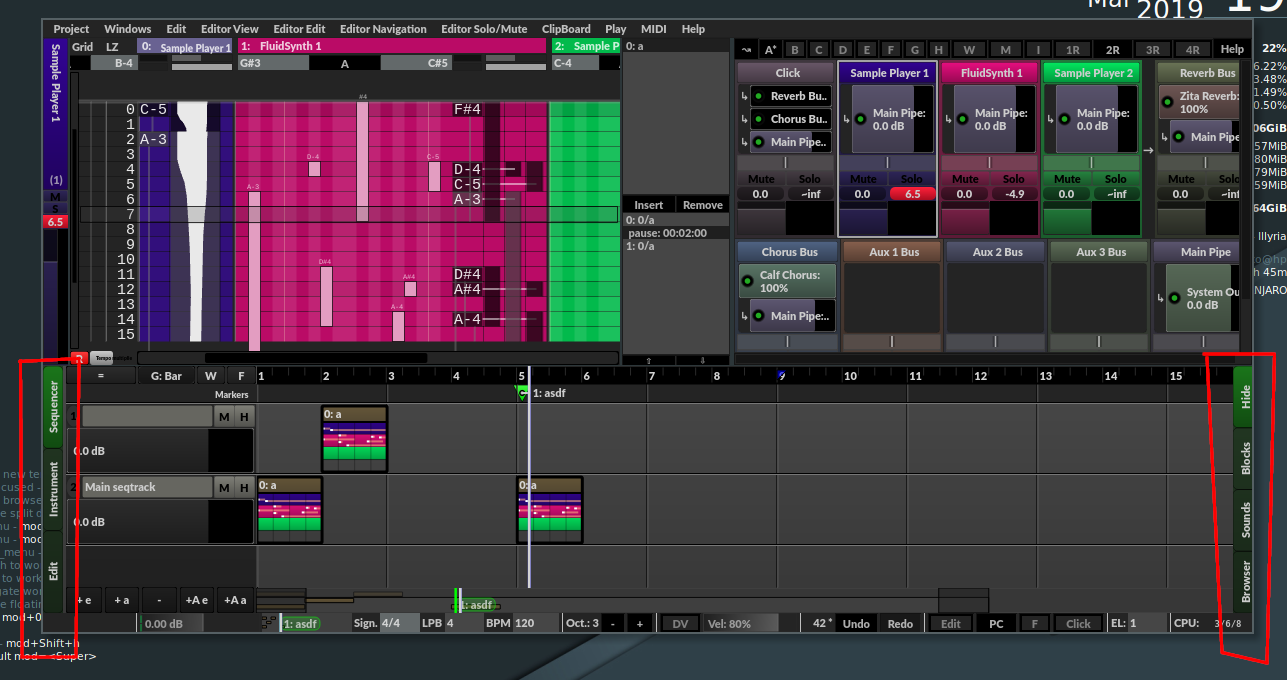
Task: Toggle H on the Main seqtrack
Action: [244, 487]
